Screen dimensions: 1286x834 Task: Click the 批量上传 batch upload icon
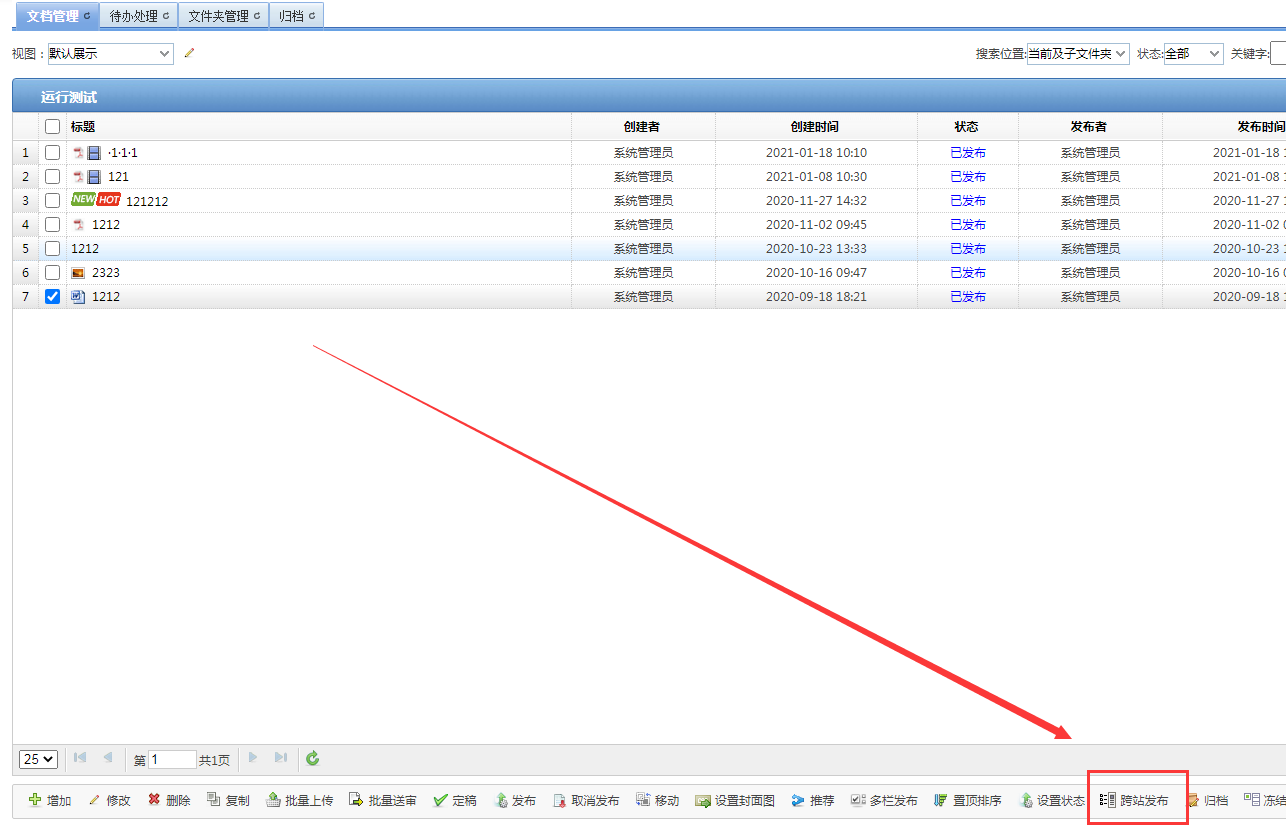click(273, 800)
